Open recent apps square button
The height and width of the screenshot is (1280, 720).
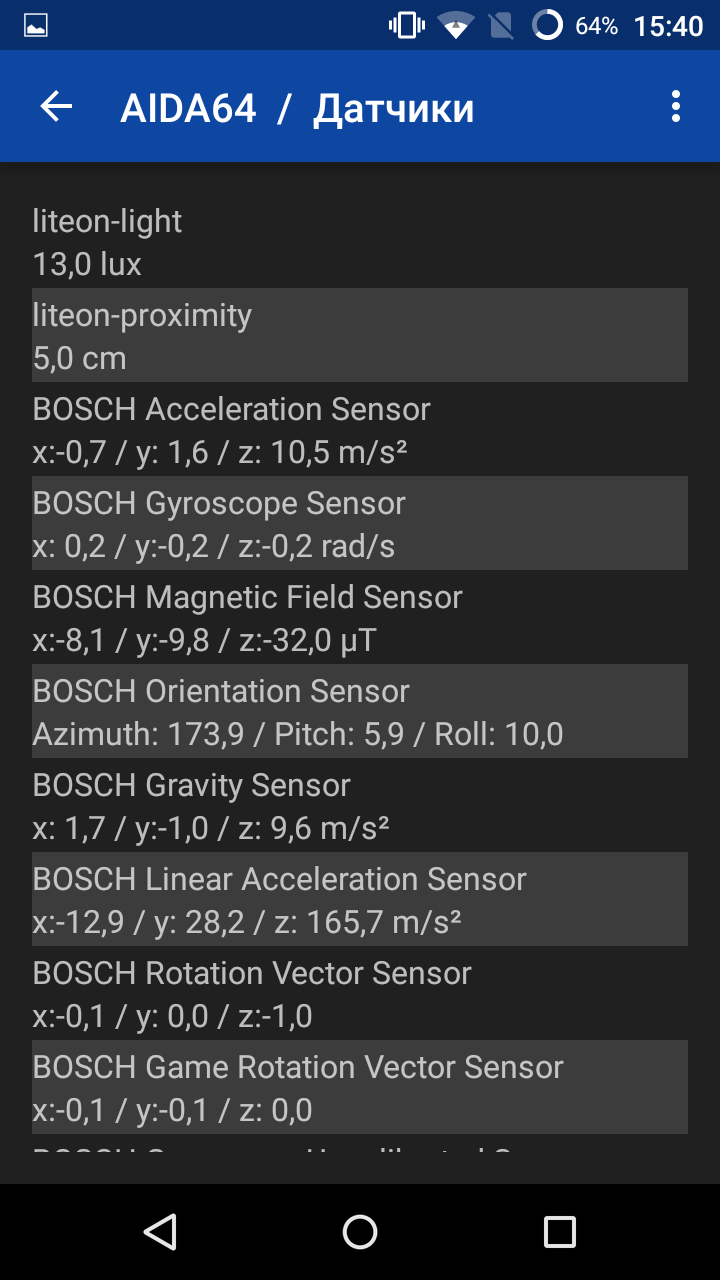[560, 1232]
